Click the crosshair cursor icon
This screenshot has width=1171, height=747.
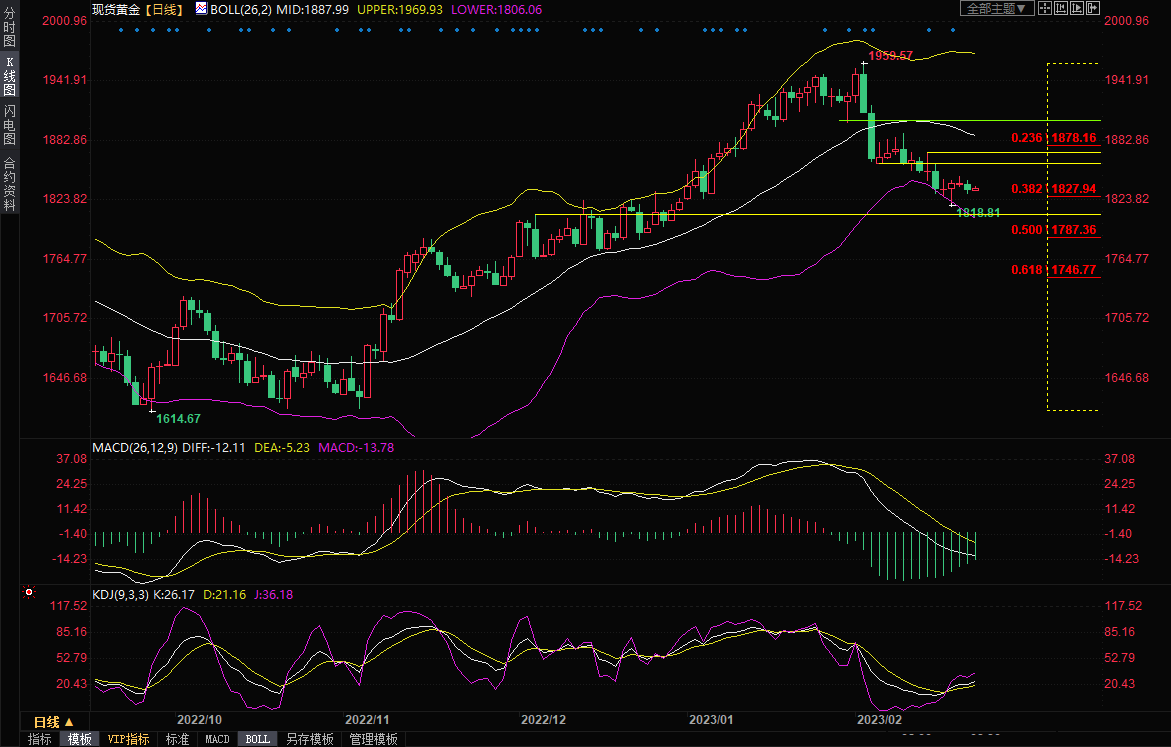(1045, 8)
